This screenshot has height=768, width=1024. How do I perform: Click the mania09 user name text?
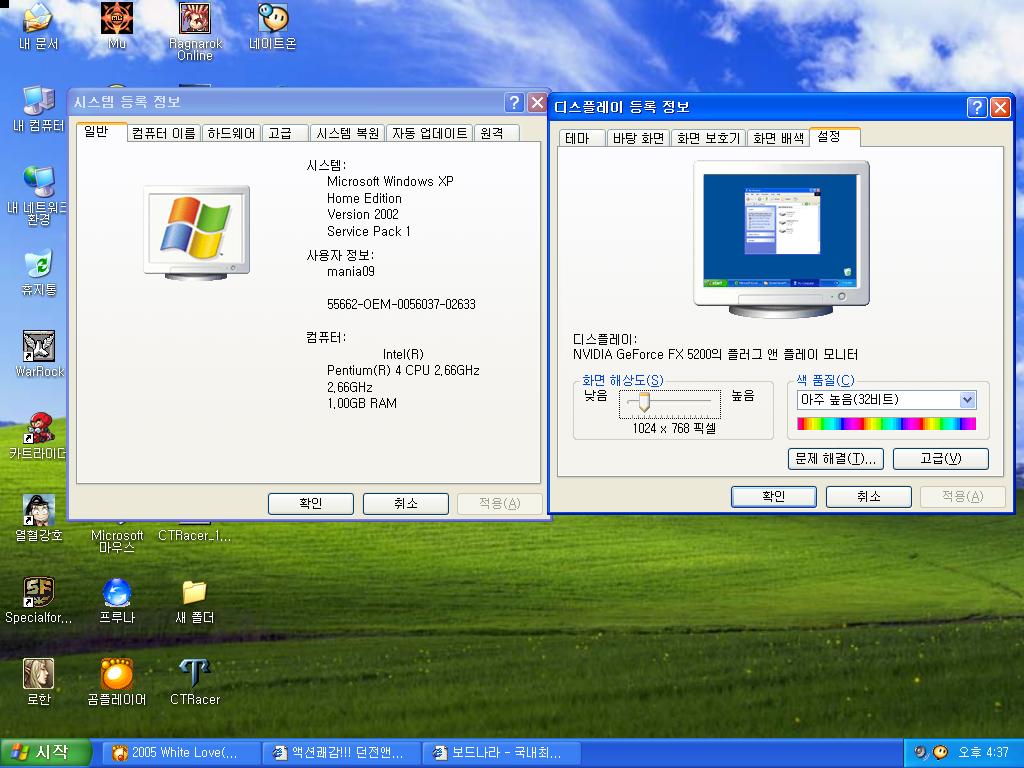(x=351, y=272)
